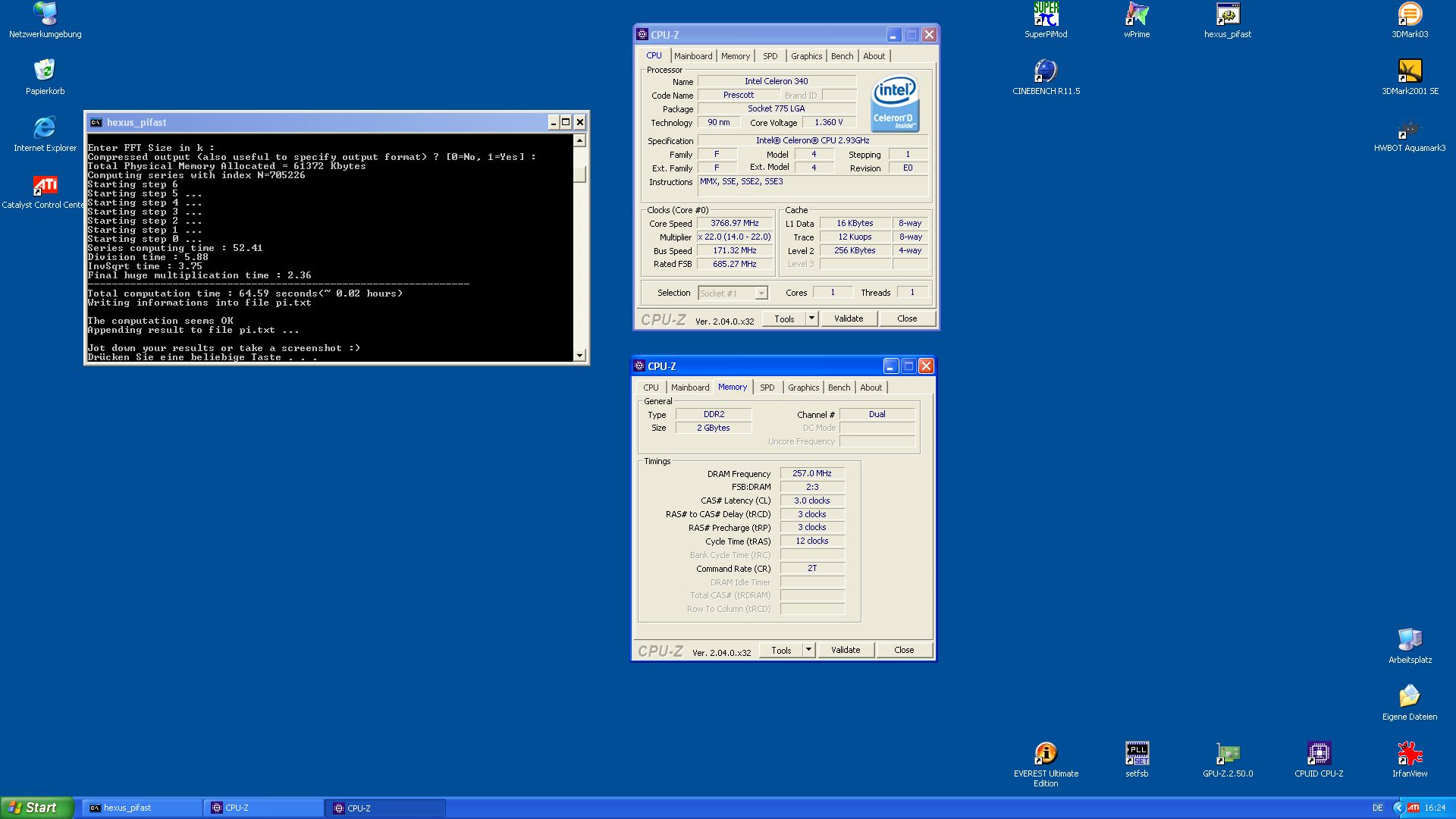Click the console vertical scrollbar thumb
The image size is (1456, 819).
[579, 174]
